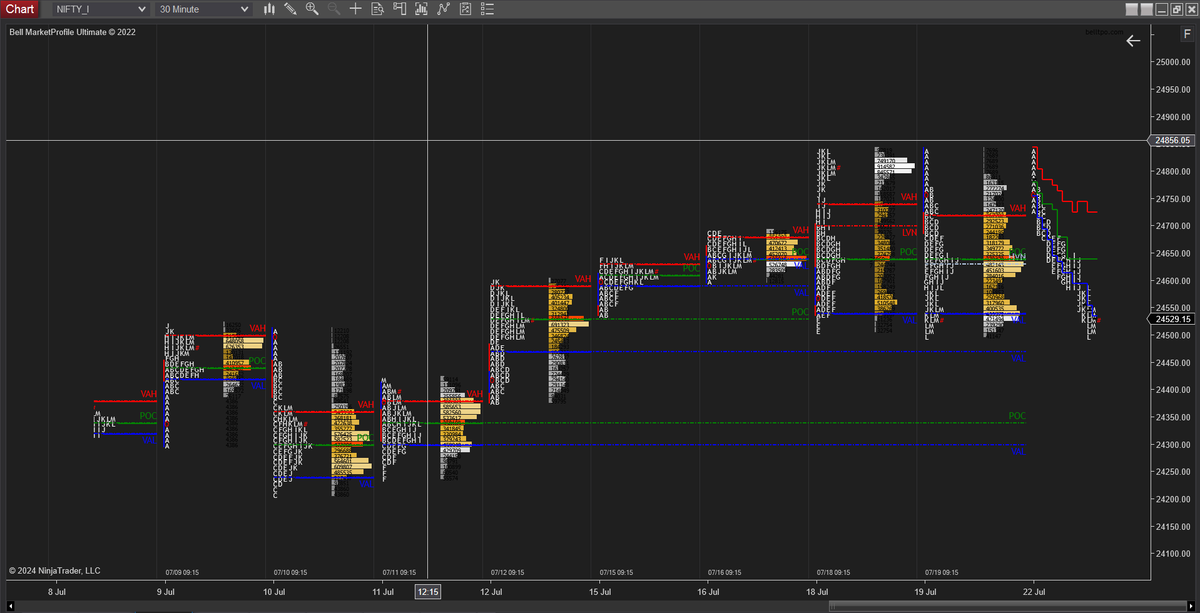This screenshot has height=613, width=1200.
Task: Open the Data Box icon
Action: 377,9
